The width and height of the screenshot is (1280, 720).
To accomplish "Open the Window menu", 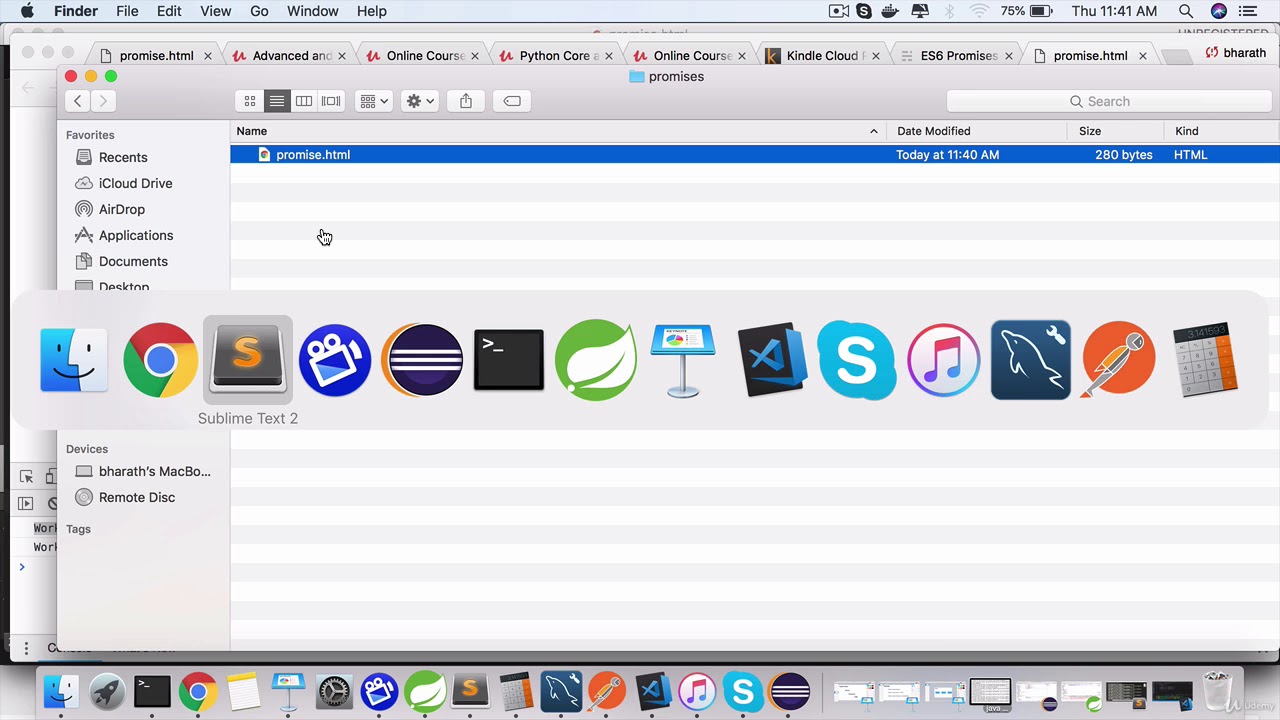I will tap(313, 11).
